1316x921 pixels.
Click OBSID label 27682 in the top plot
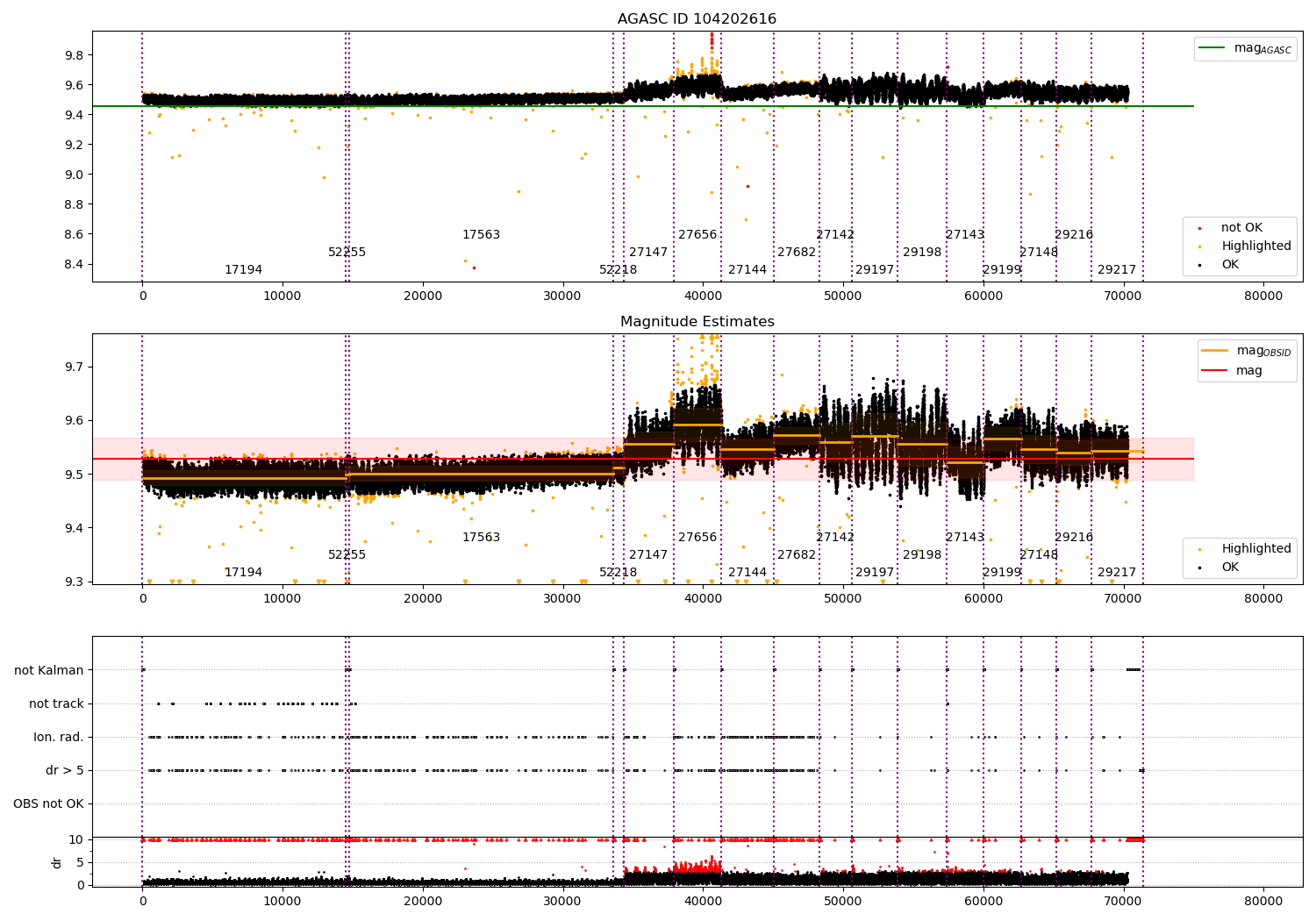point(797,253)
